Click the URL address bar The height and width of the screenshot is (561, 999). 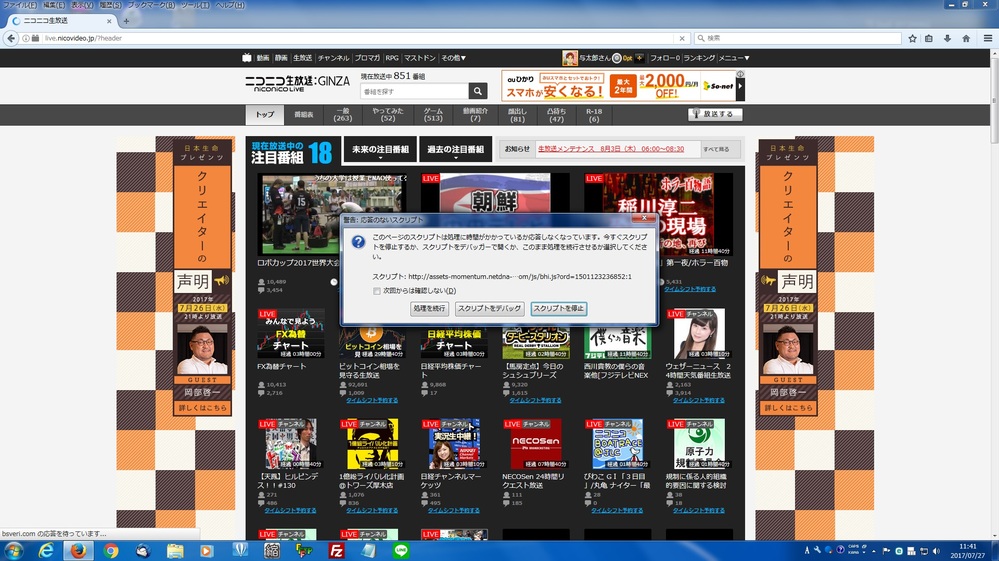pyautogui.click(x=357, y=38)
